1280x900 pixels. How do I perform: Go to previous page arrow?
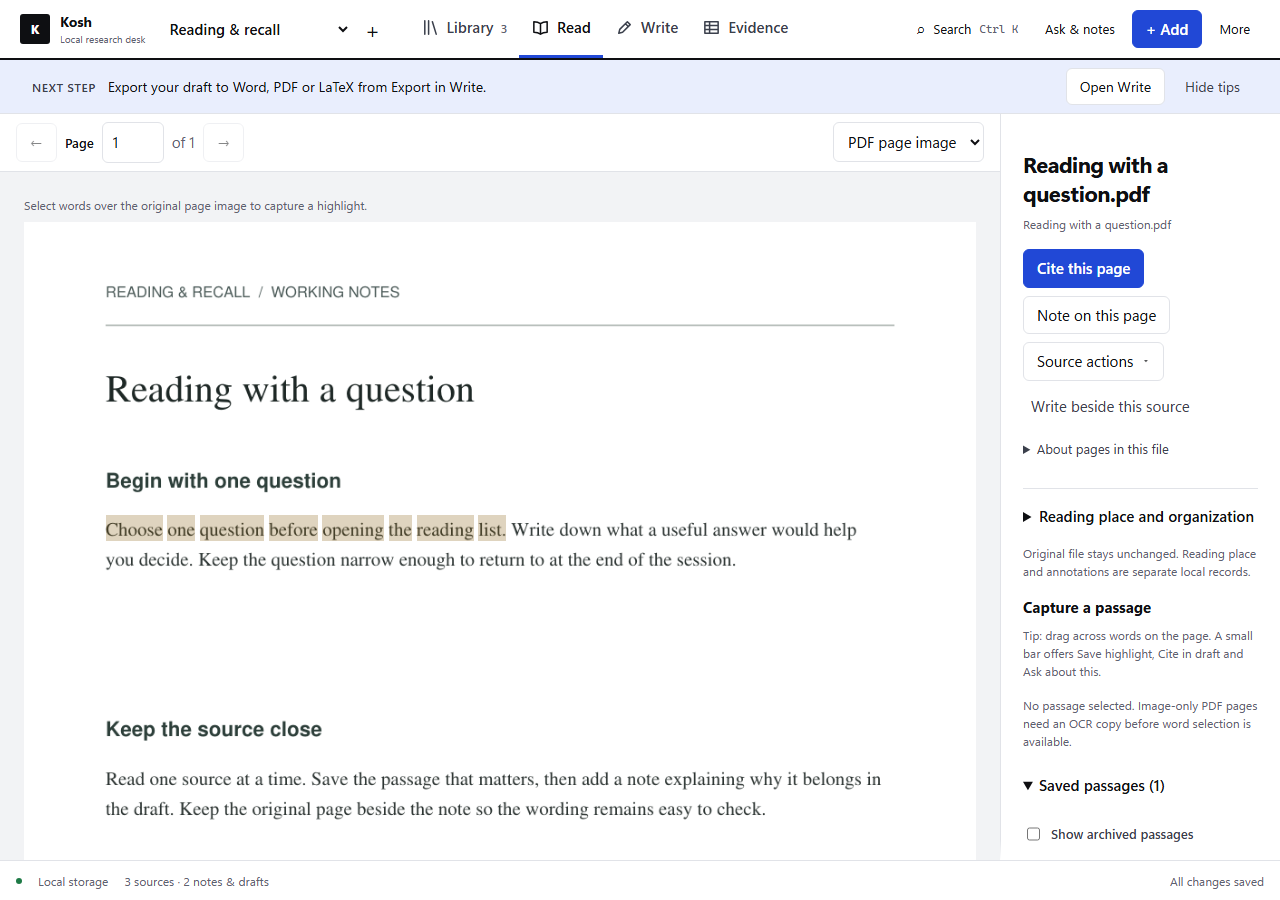coord(36,143)
